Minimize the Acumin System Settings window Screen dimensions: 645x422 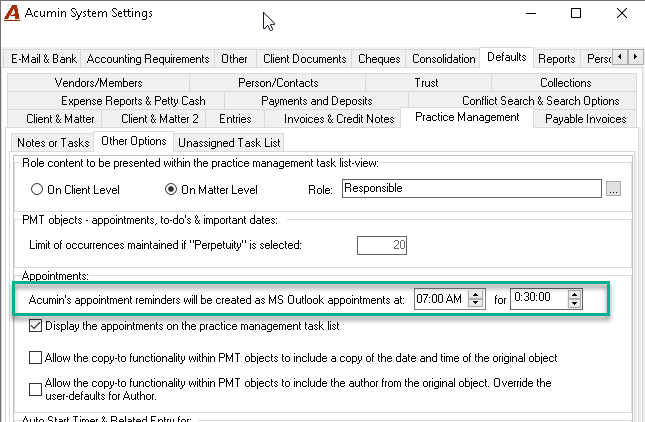click(x=531, y=13)
